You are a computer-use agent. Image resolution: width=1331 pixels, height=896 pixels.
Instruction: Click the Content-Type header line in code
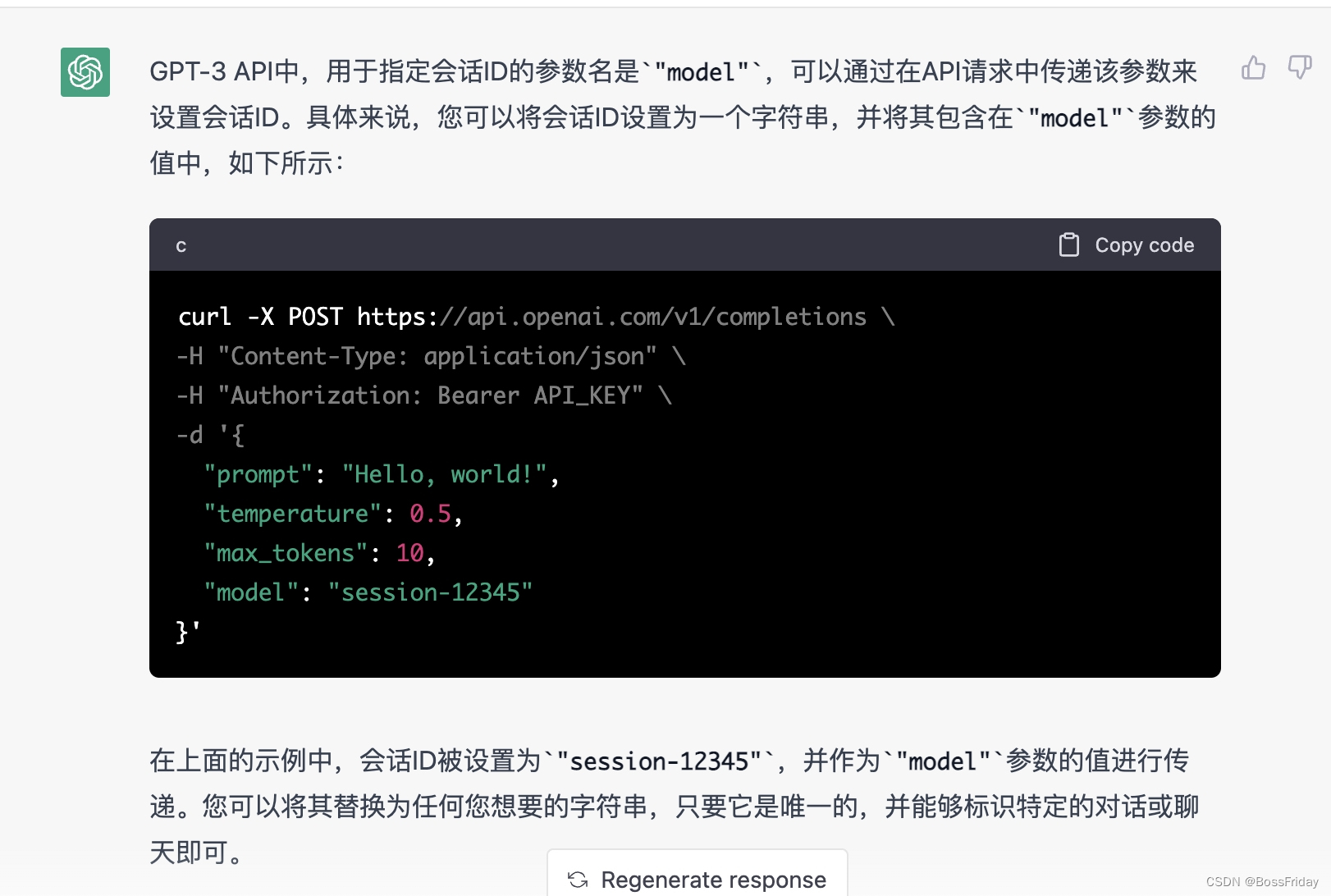437,356
